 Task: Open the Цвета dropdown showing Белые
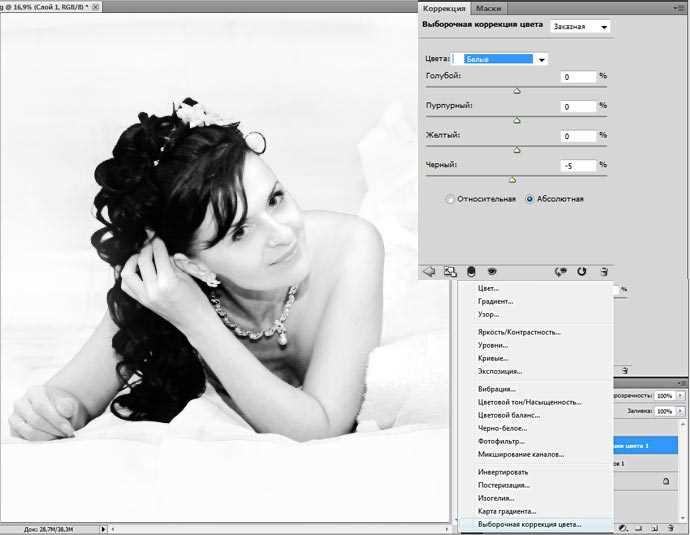[500, 59]
